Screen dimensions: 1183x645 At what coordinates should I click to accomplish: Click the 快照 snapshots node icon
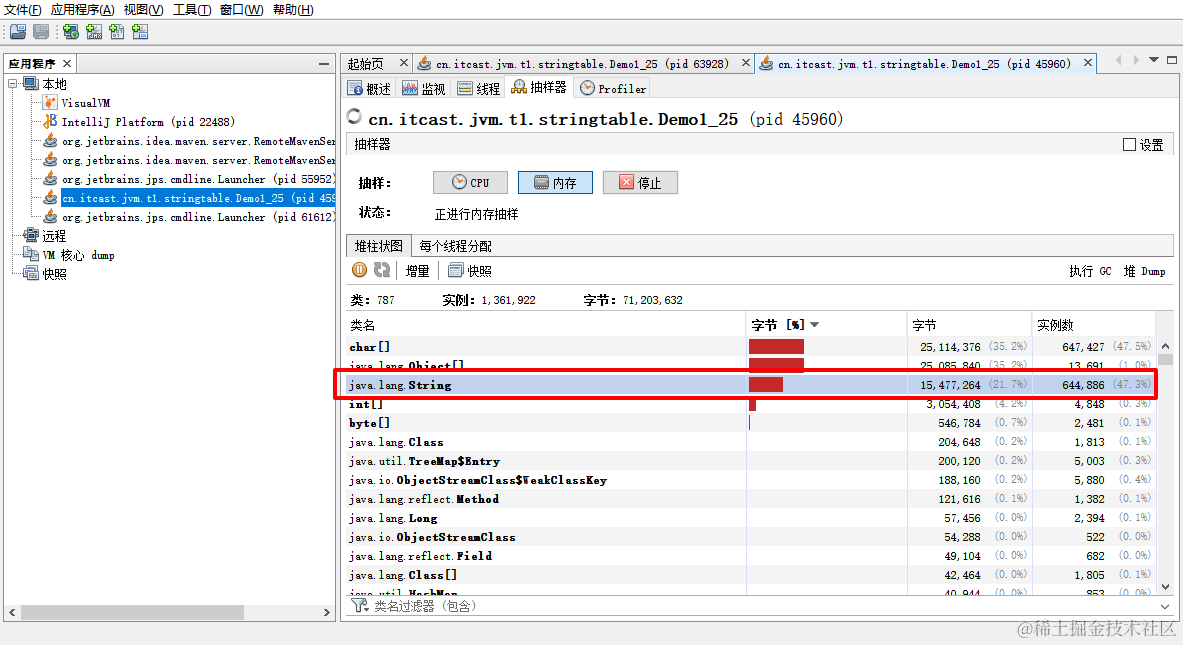pos(30,273)
